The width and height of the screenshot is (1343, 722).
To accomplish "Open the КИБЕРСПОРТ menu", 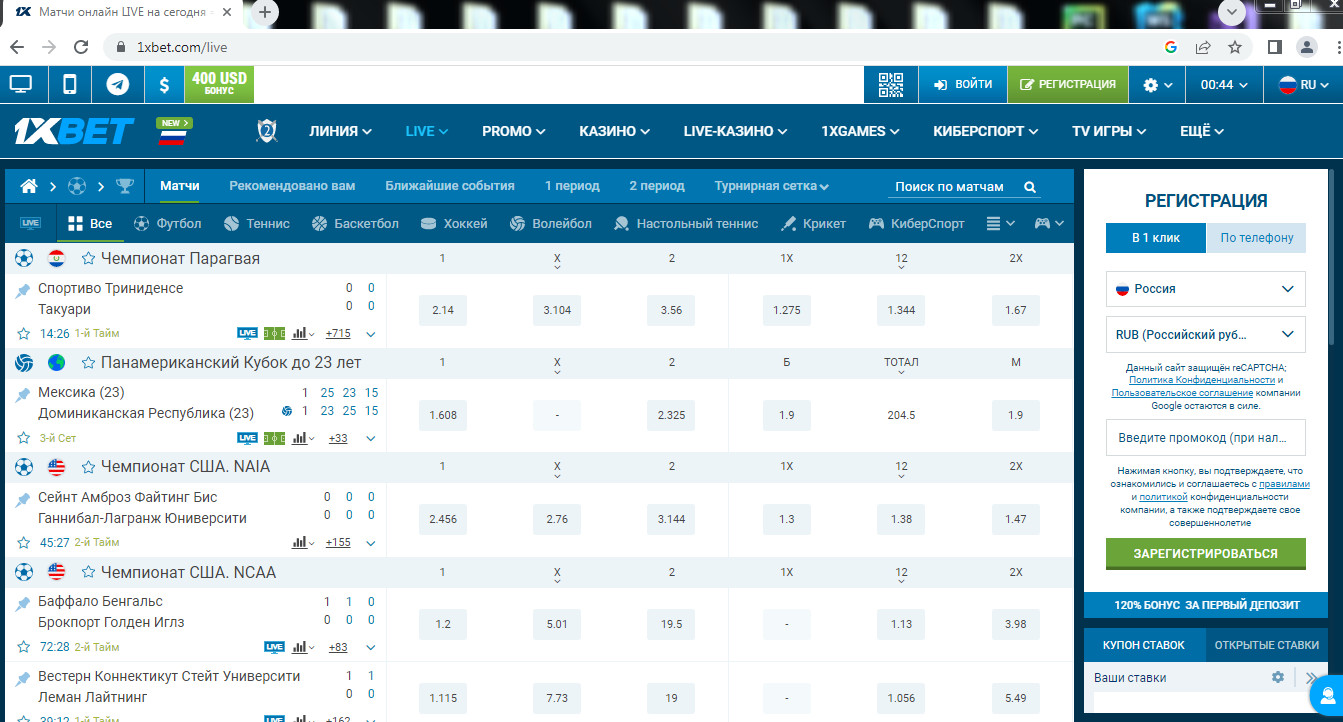I will 986,131.
